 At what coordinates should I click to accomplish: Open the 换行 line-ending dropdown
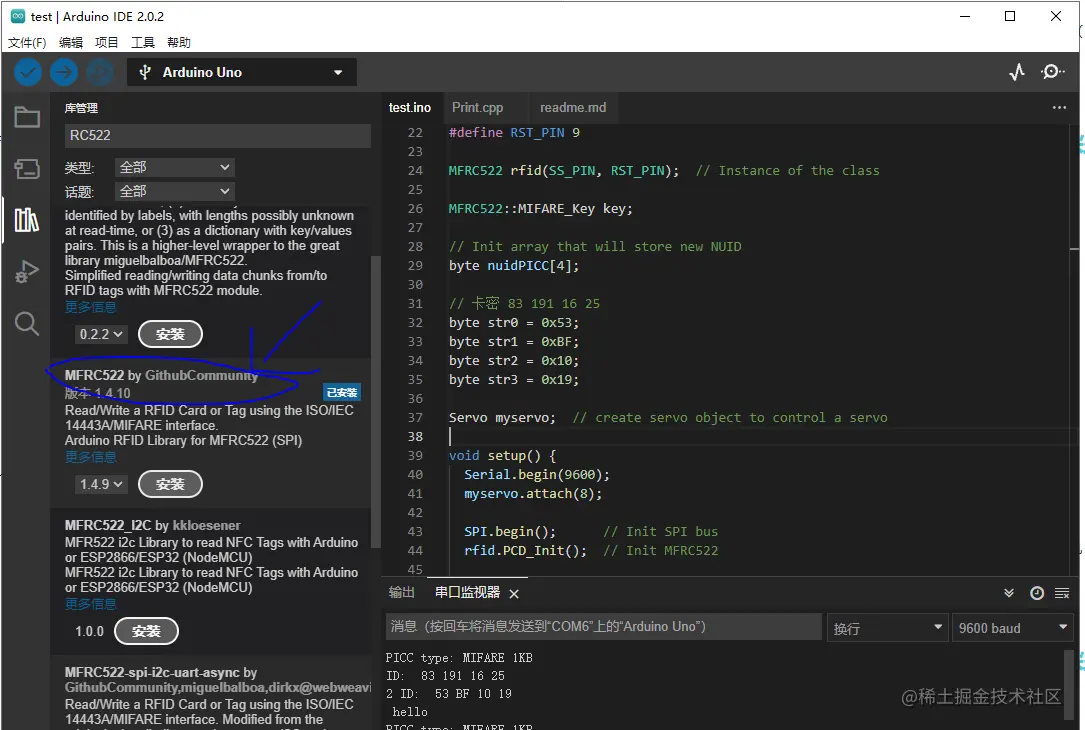887,628
